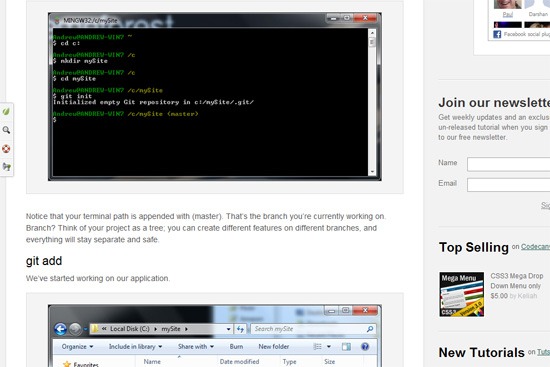Click the Type column header
This screenshot has height=367, width=550.
click(289, 361)
